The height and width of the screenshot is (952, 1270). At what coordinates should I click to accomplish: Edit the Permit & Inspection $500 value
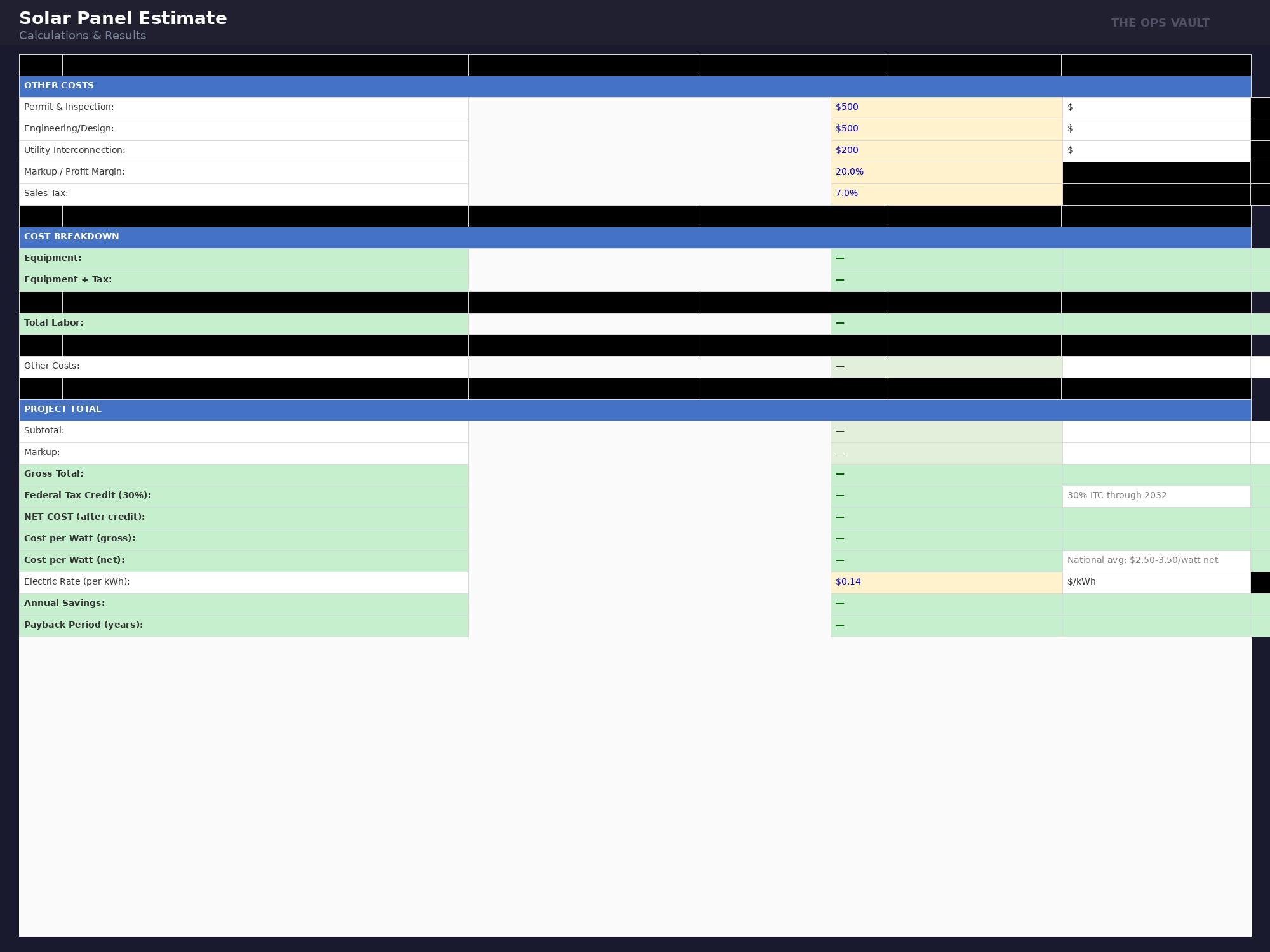pyautogui.click(x=946, y=108)
